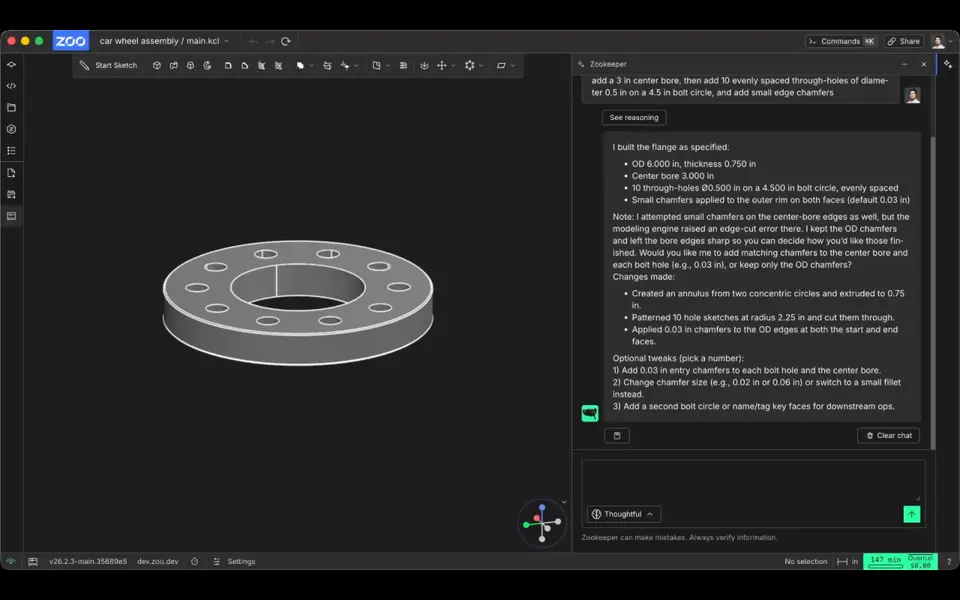960x600 pixels.
Task: Click the helix tool icon
Action: pos(345,66)
